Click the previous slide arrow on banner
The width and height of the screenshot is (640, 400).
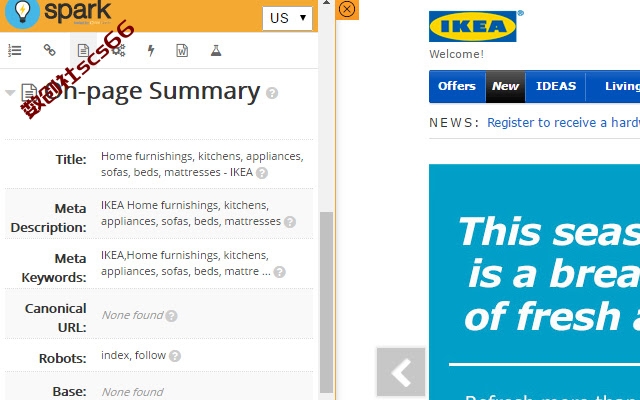click(x=401, y=372)
